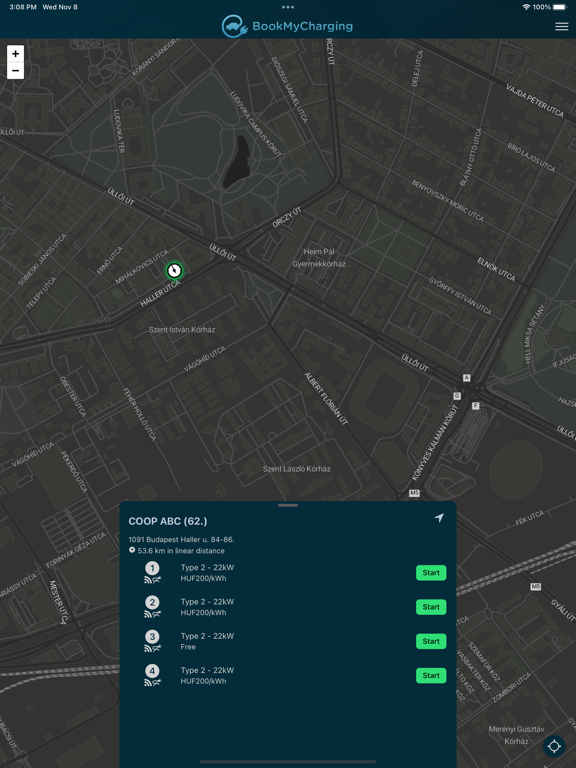Tap the distance pin icon beside 53.6 km
Viewport: 576px width, 768px height.
point(132,551)
